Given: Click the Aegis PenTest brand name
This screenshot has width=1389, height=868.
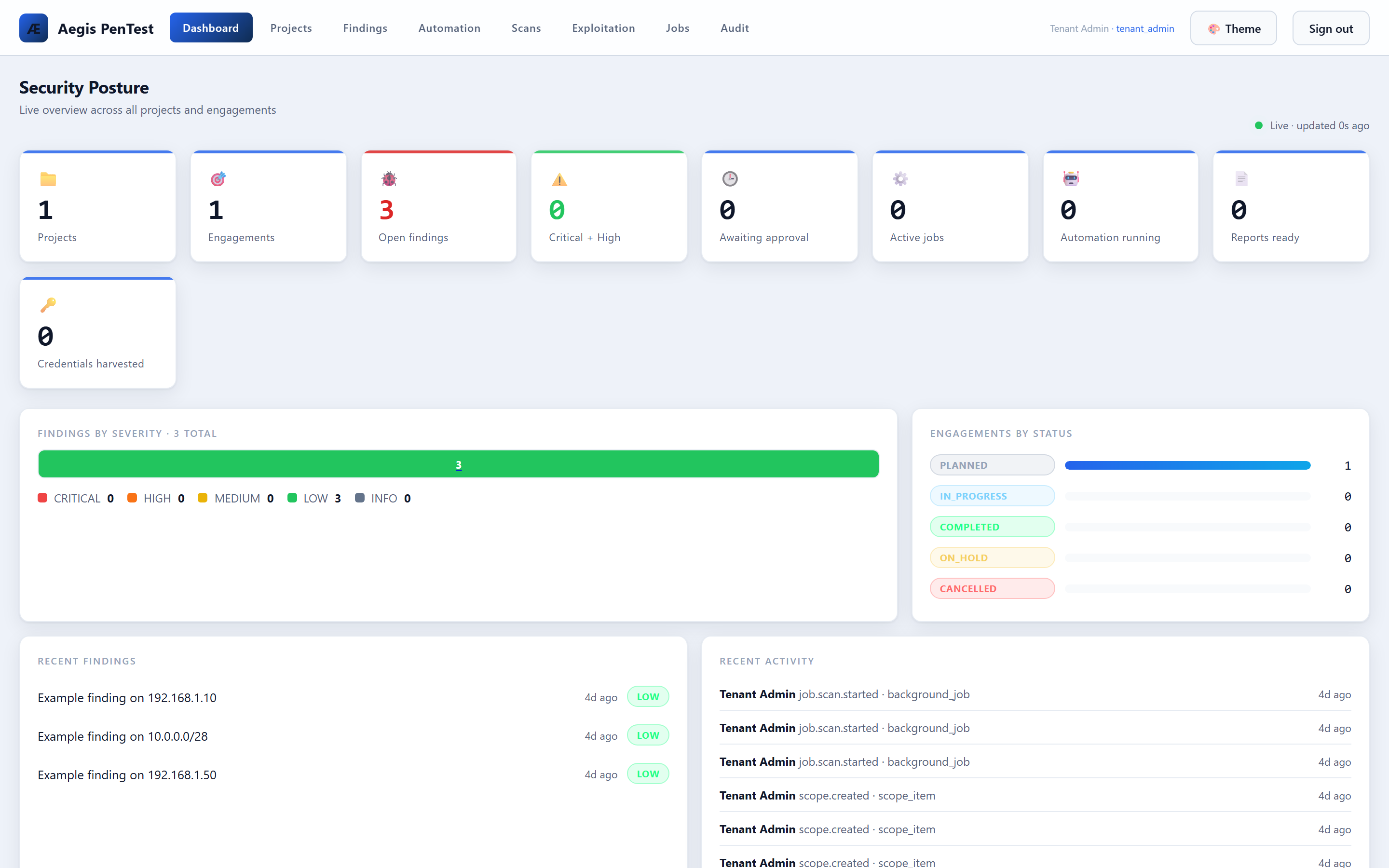Looking at the screenshot, I should (x=106, y=29).
